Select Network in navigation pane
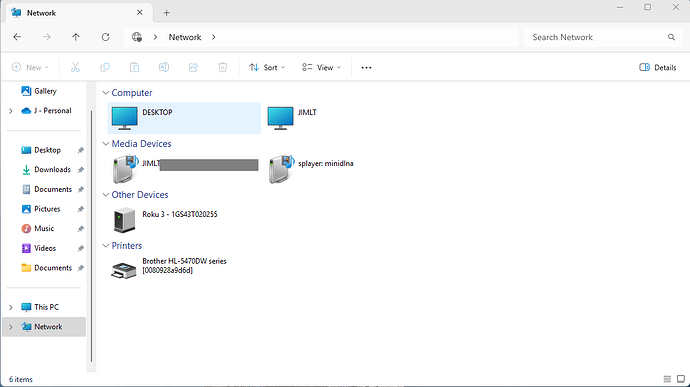 [44, 327]
